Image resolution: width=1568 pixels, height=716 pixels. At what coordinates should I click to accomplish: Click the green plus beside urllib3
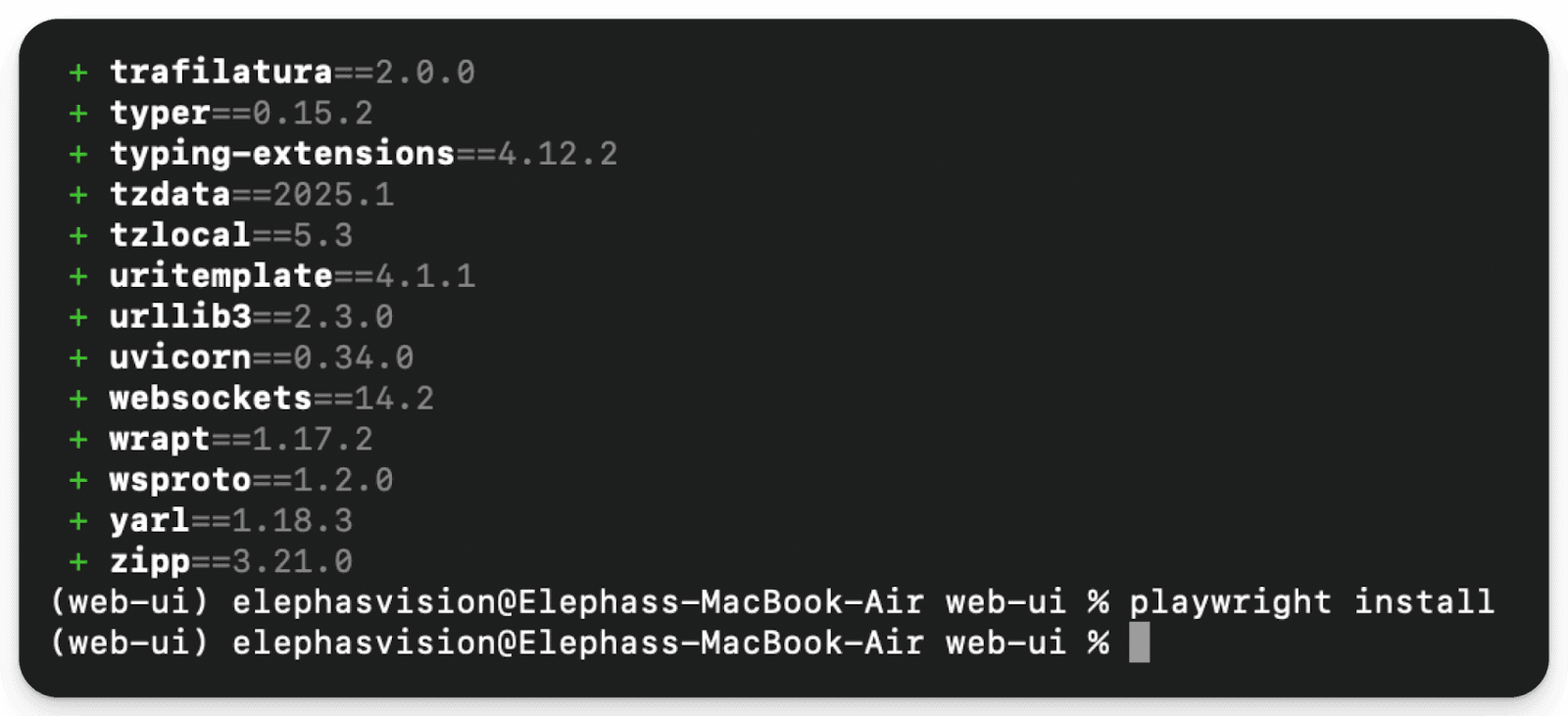tap(78, 317)
